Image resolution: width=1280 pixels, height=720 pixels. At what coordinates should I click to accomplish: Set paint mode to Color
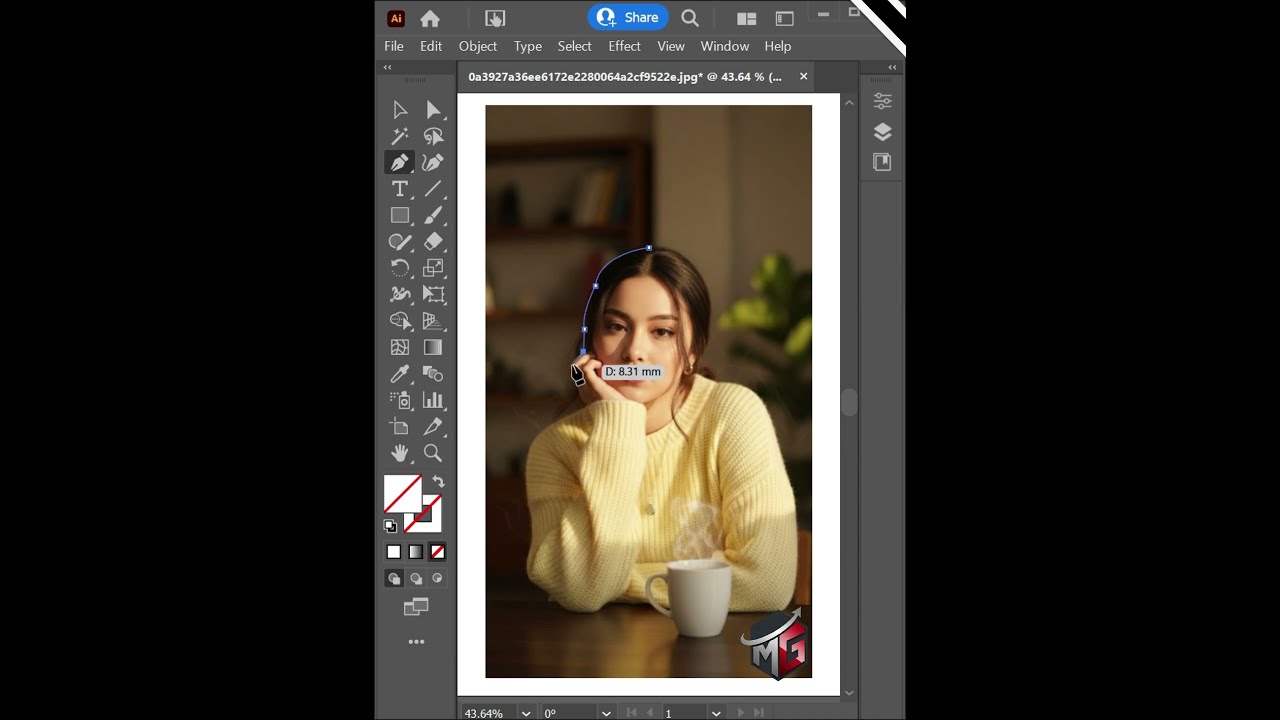click(x=394, y=552)
